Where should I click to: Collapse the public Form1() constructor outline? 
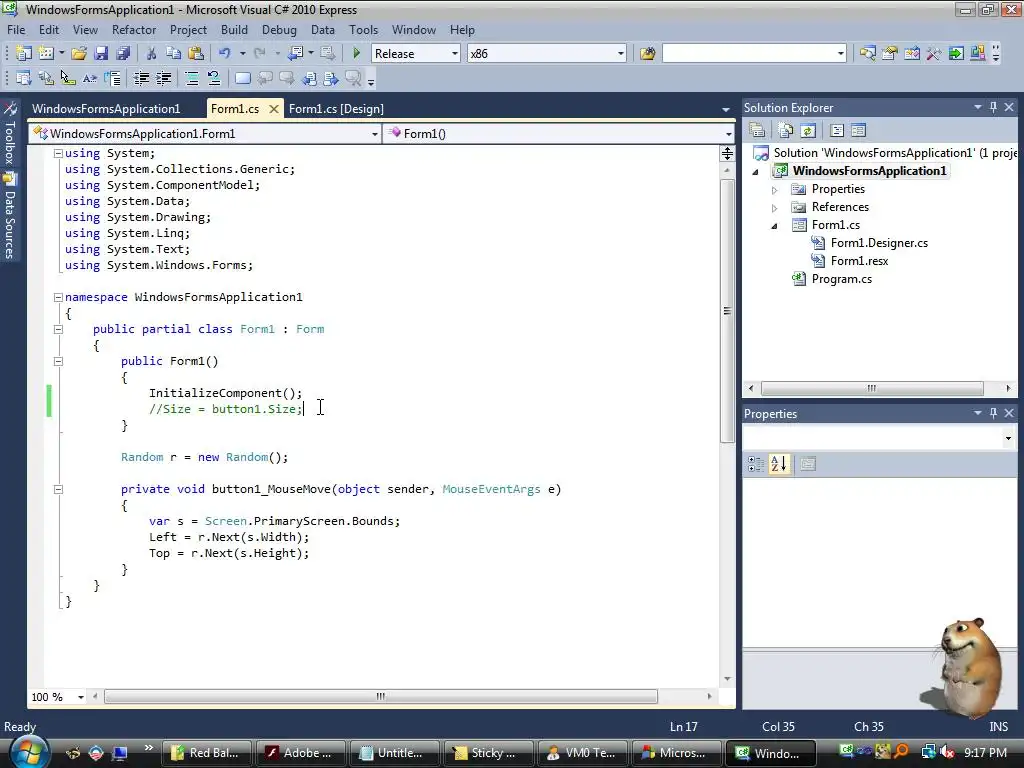pos(58,361)
